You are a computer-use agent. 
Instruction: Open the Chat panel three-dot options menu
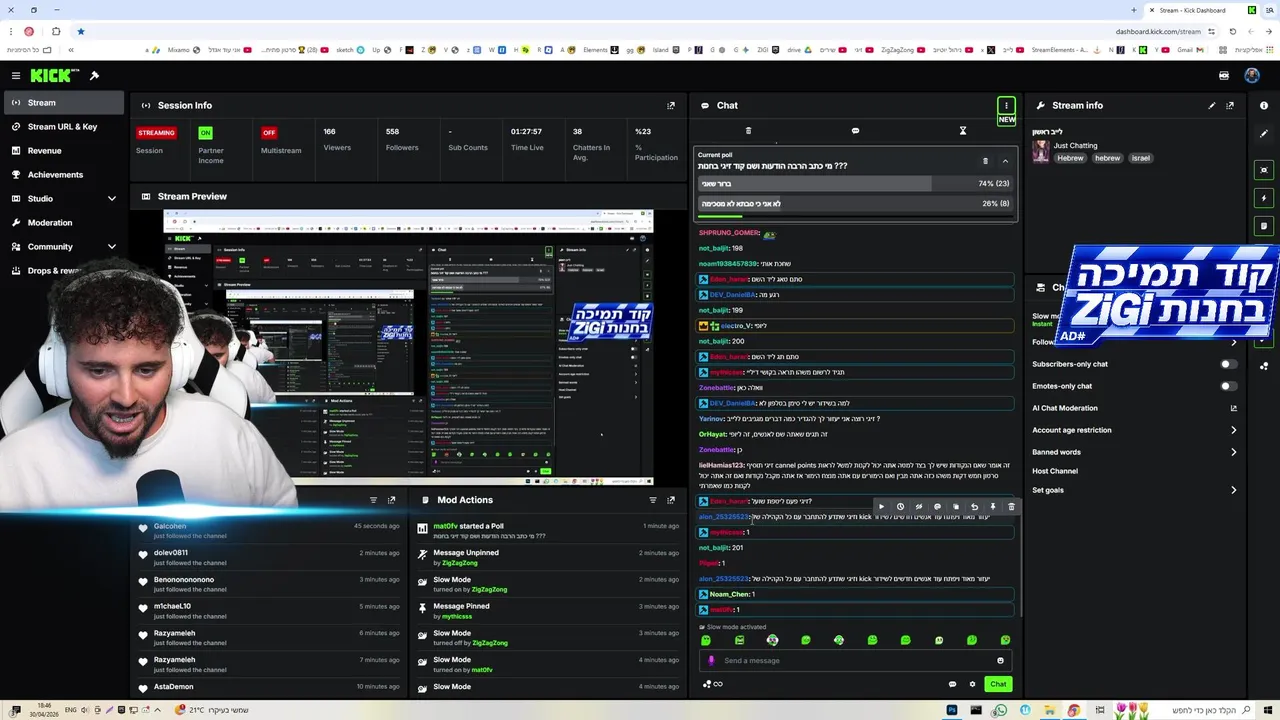1006,105
